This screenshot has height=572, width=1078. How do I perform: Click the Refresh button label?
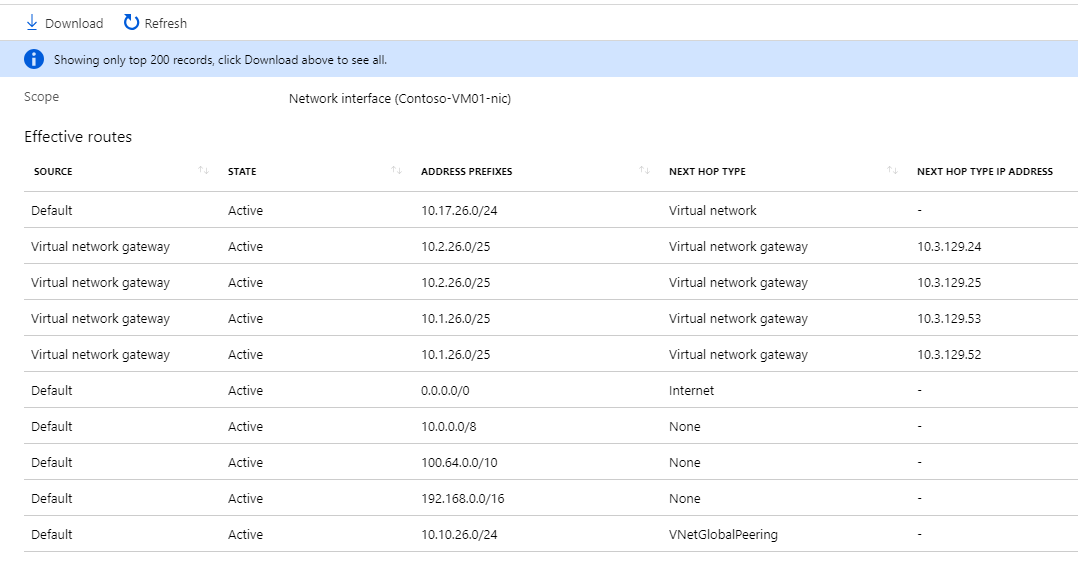pyautogui.click(x=165, y=23)
